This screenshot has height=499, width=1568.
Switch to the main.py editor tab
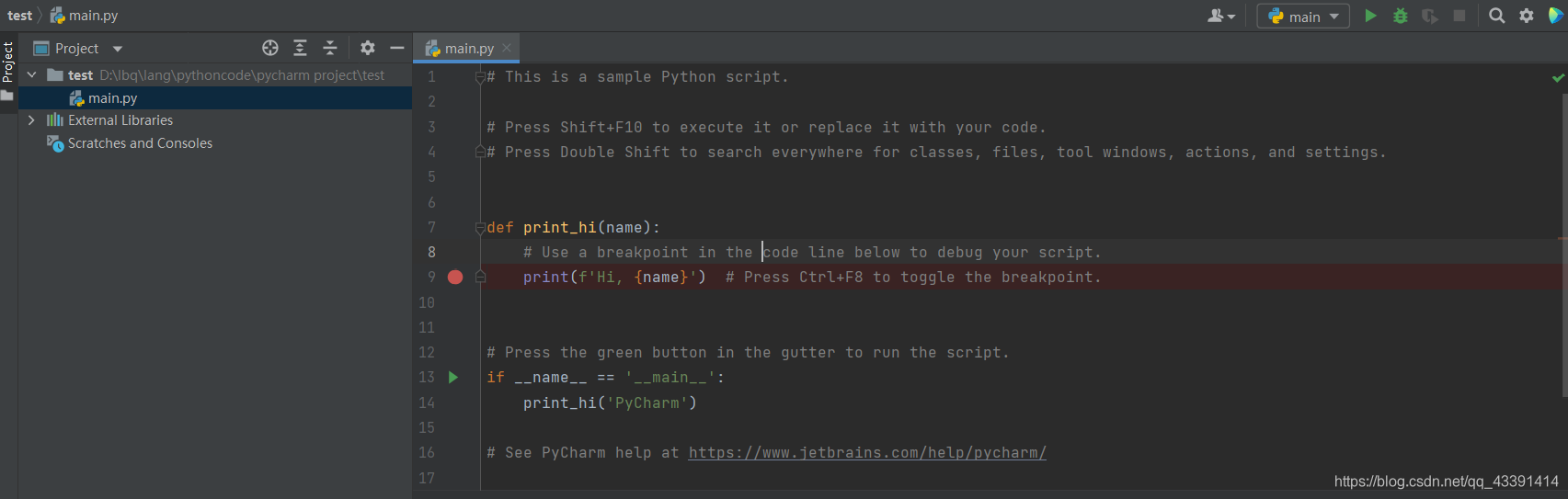[x=469, y=48]
